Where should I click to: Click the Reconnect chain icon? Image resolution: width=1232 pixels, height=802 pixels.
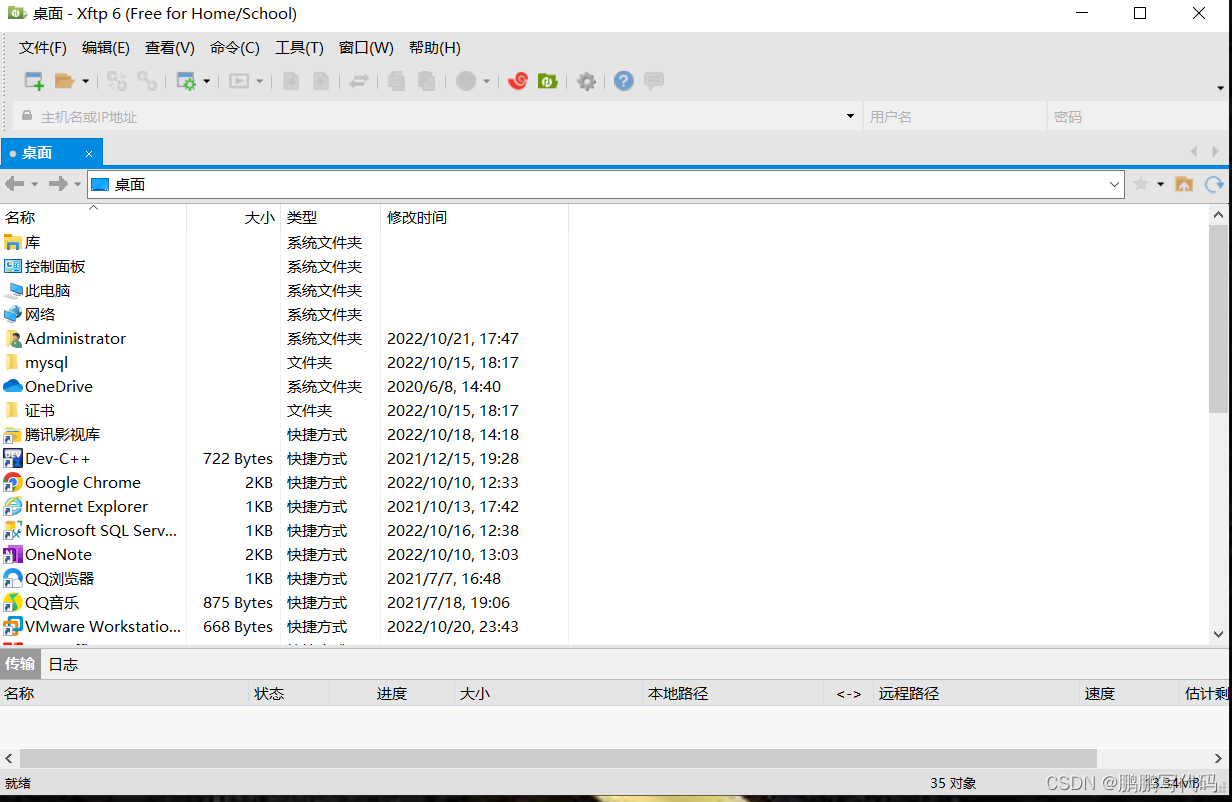(147, 81)
